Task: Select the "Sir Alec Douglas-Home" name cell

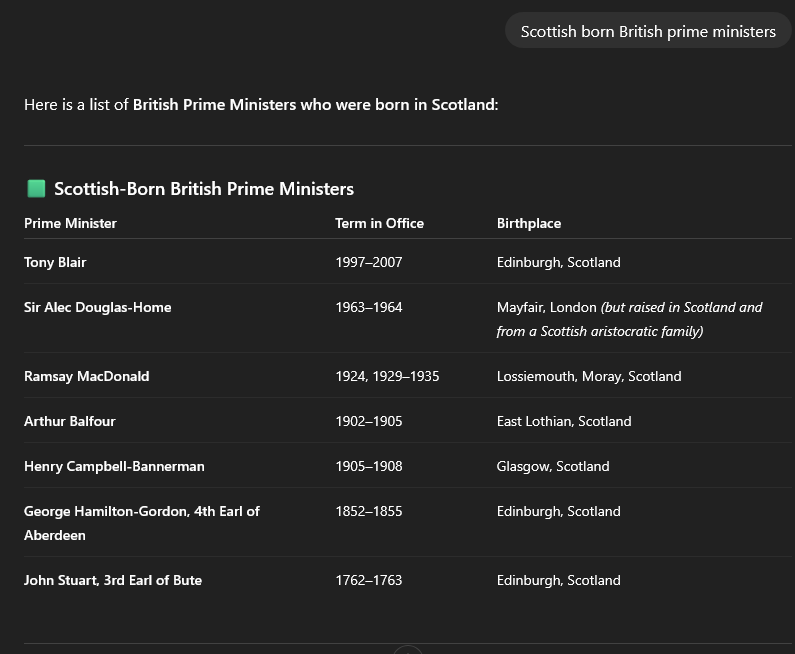Action: click(x=97, y=307)
